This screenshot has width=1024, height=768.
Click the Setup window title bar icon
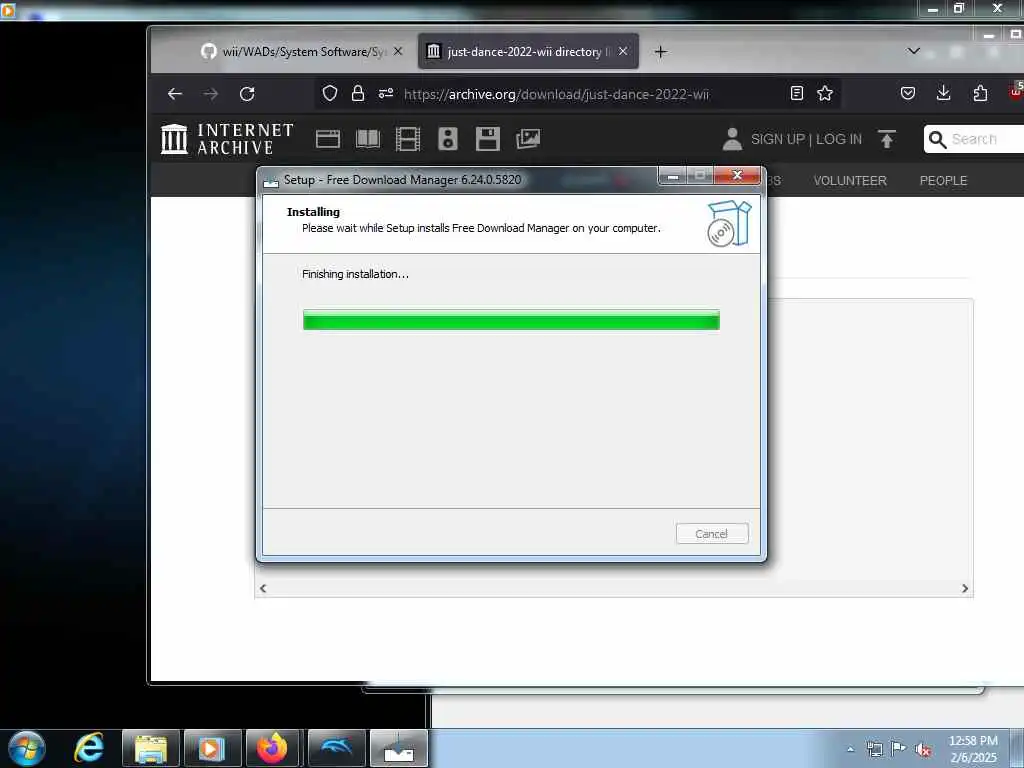point(270,181)
